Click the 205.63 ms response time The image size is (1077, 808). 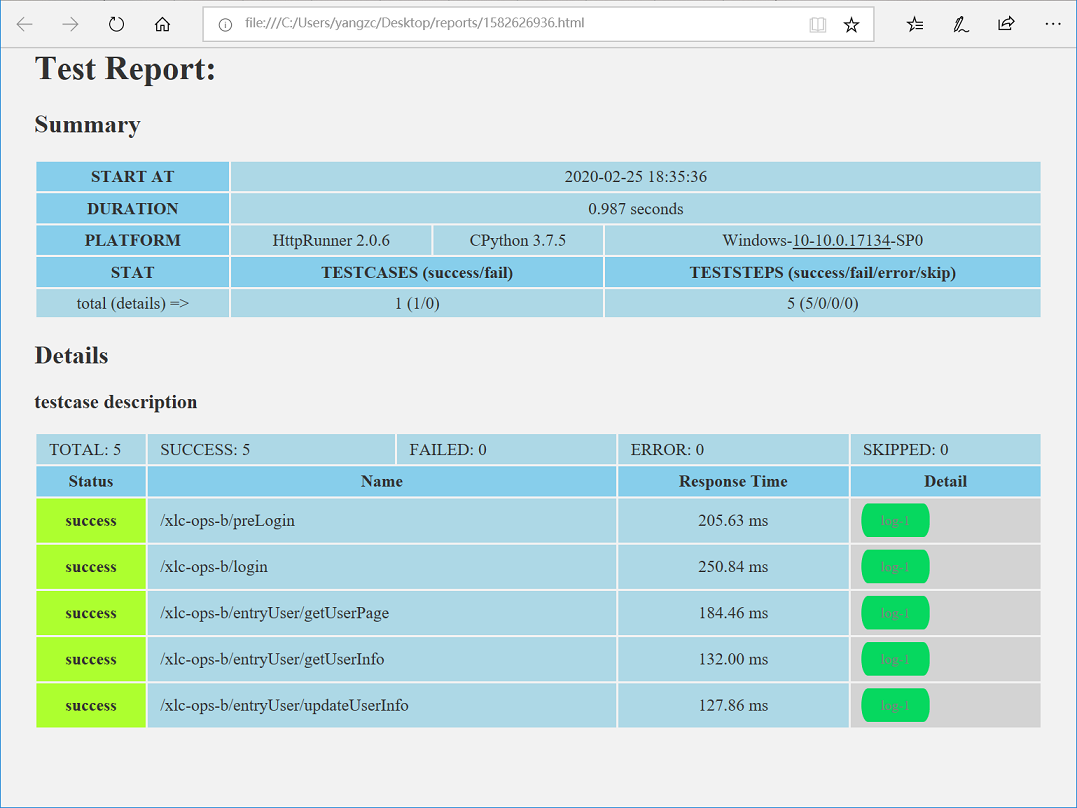click(x=734, y=521)
